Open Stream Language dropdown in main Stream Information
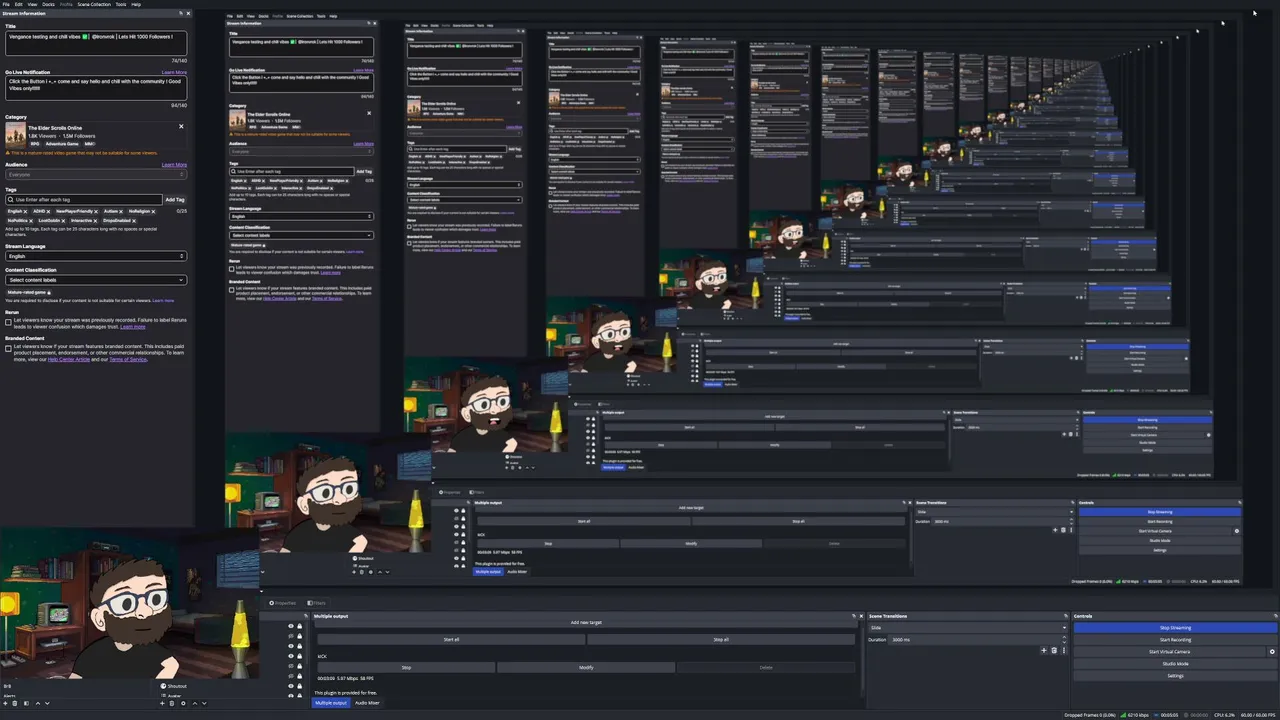 [x=96, y=256]
